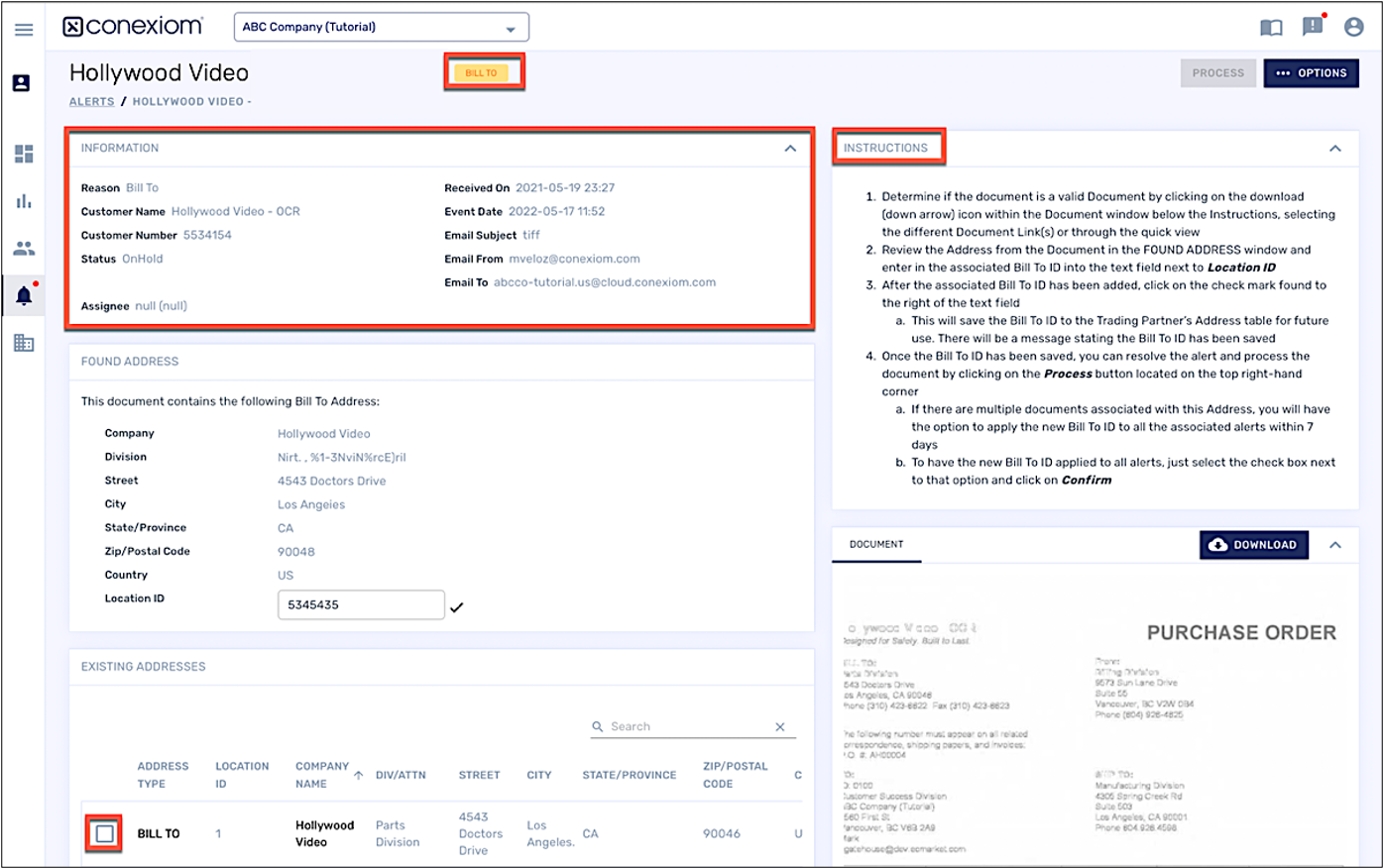
Task: Open the hamburger menu in top-left
Action: [24, 29]
